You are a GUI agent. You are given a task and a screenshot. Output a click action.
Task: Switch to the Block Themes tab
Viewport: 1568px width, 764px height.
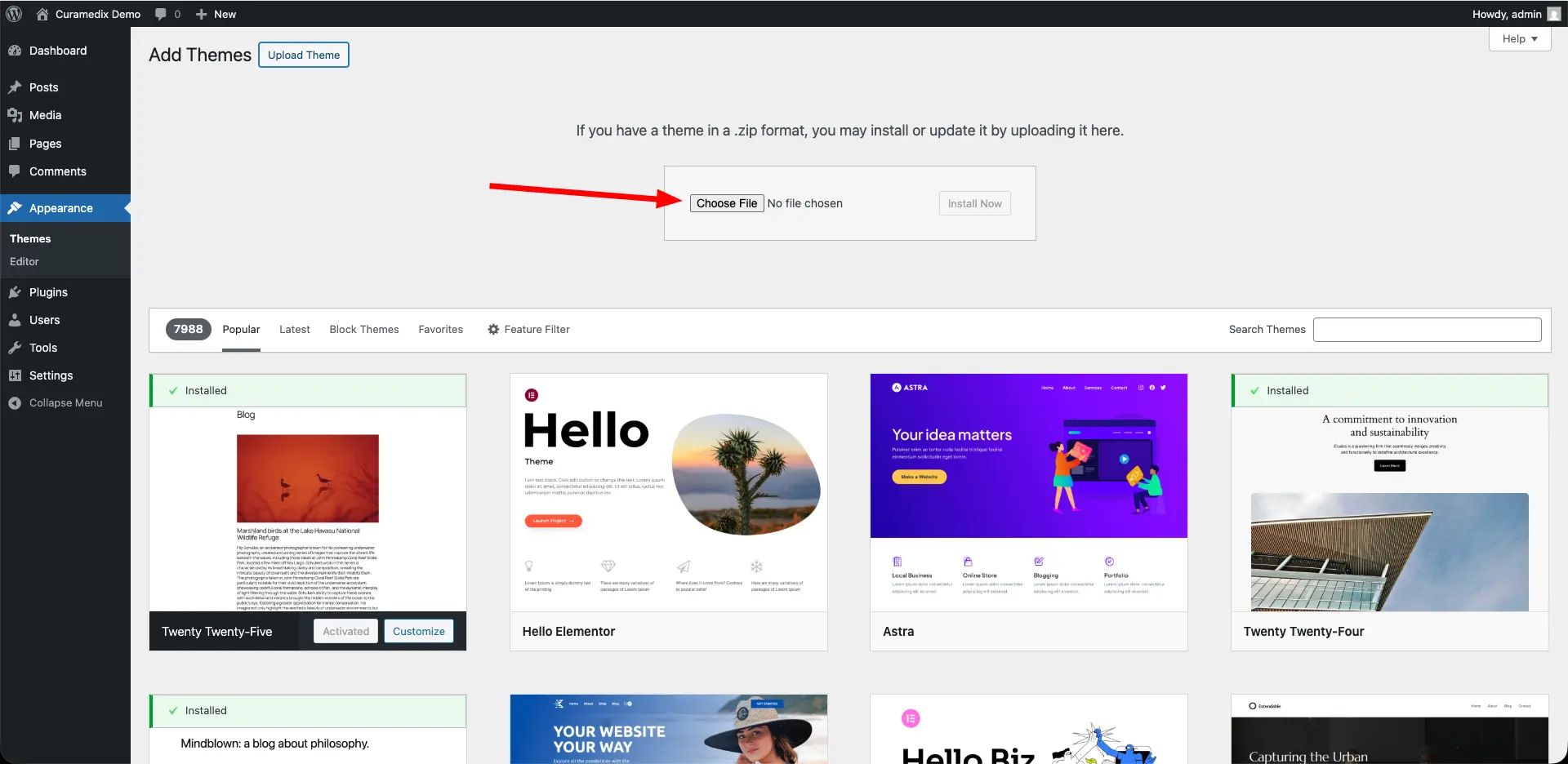click(363, 329)
